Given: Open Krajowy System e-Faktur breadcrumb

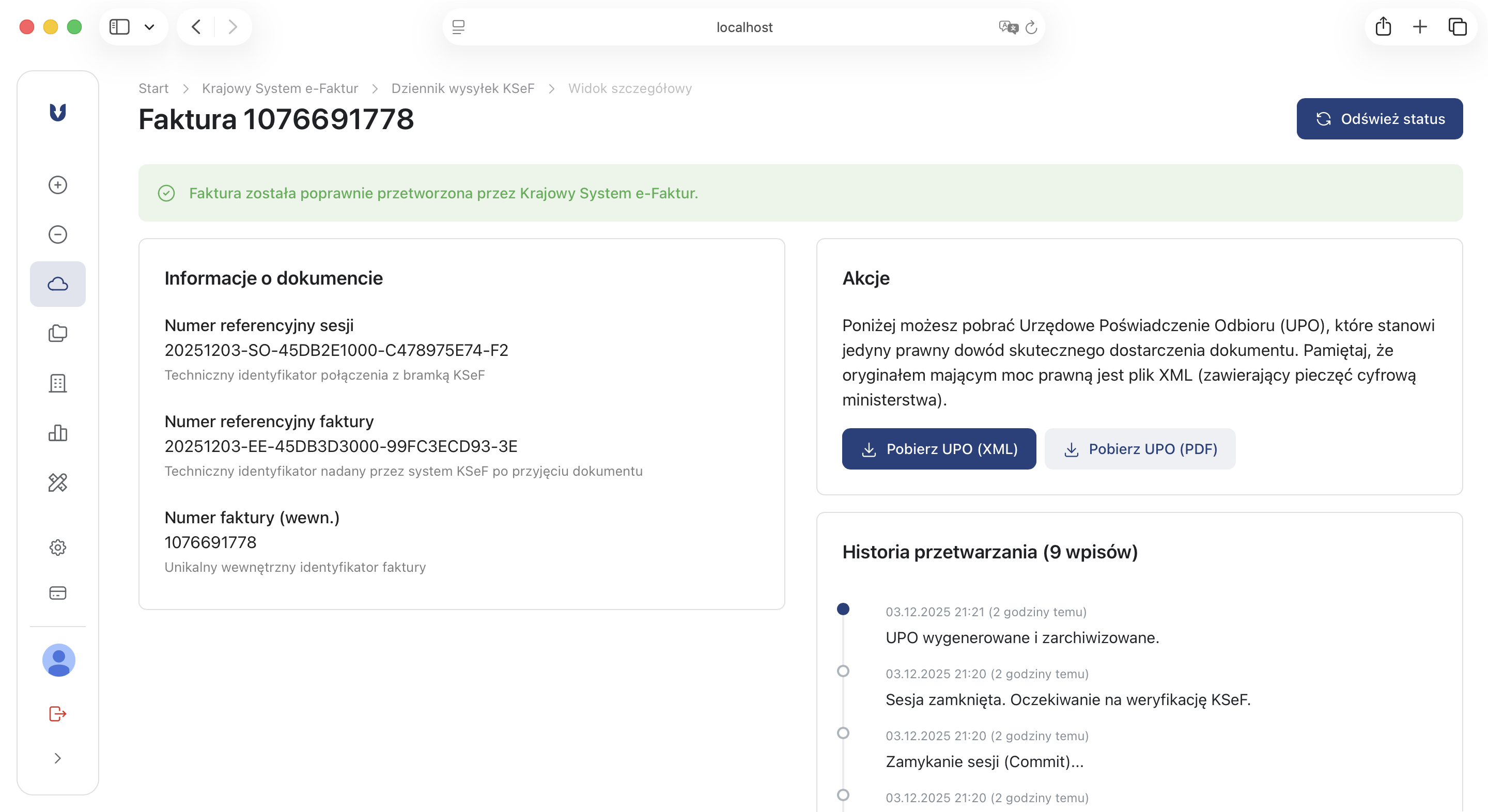Looking at the screenshot, I should pos(280,88).
